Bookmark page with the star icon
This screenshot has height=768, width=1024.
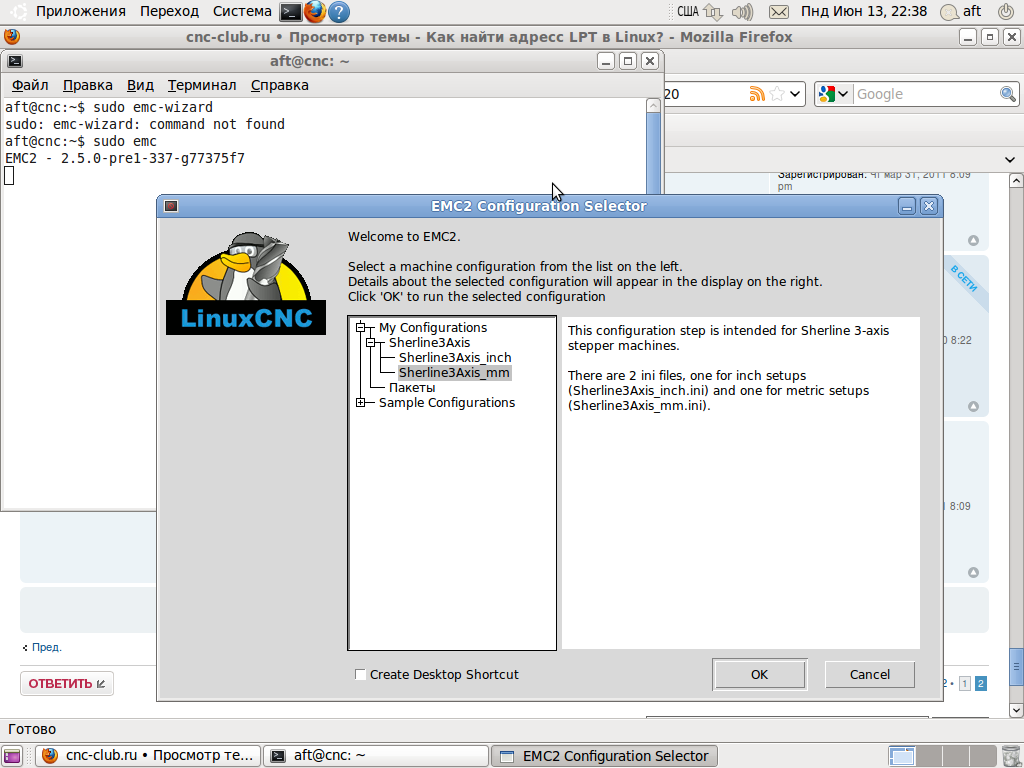coord(777,94)
